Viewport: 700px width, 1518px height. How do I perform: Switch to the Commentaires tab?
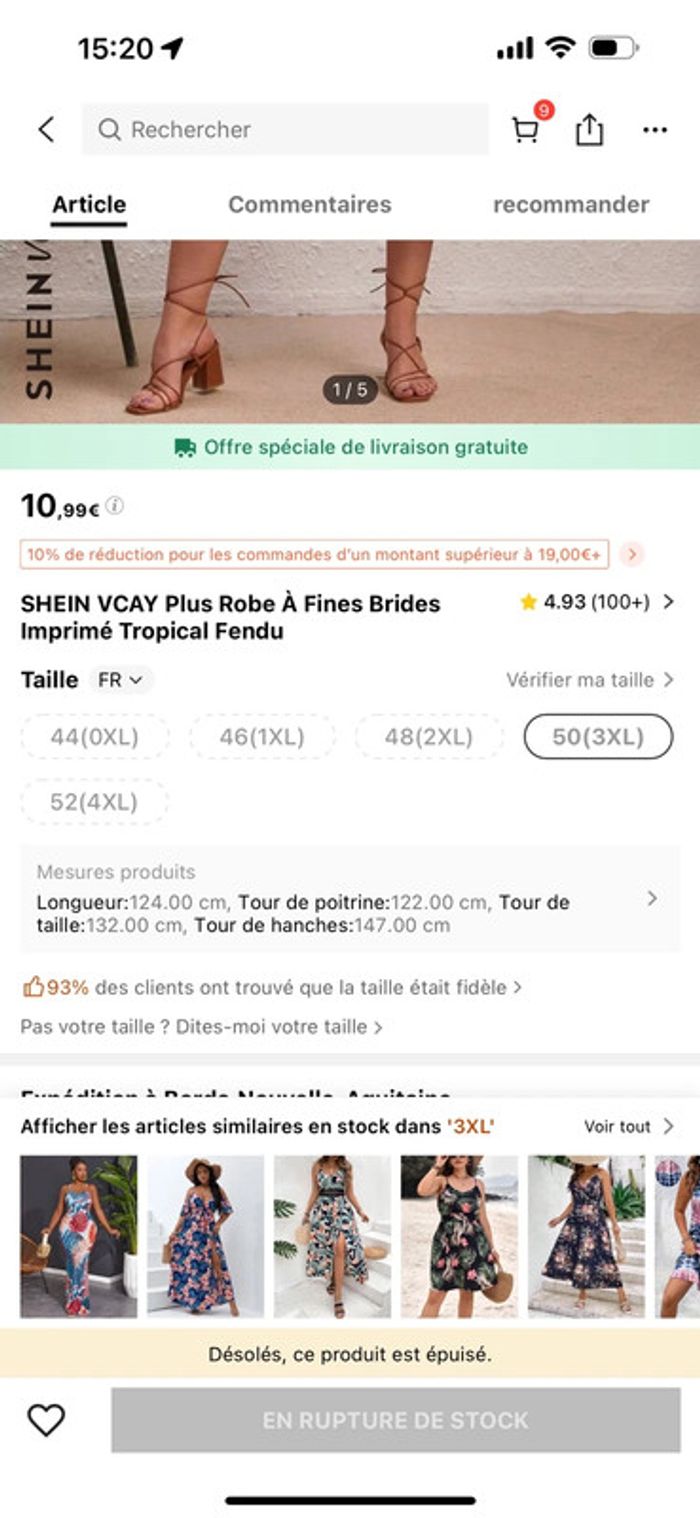point(309,205)
